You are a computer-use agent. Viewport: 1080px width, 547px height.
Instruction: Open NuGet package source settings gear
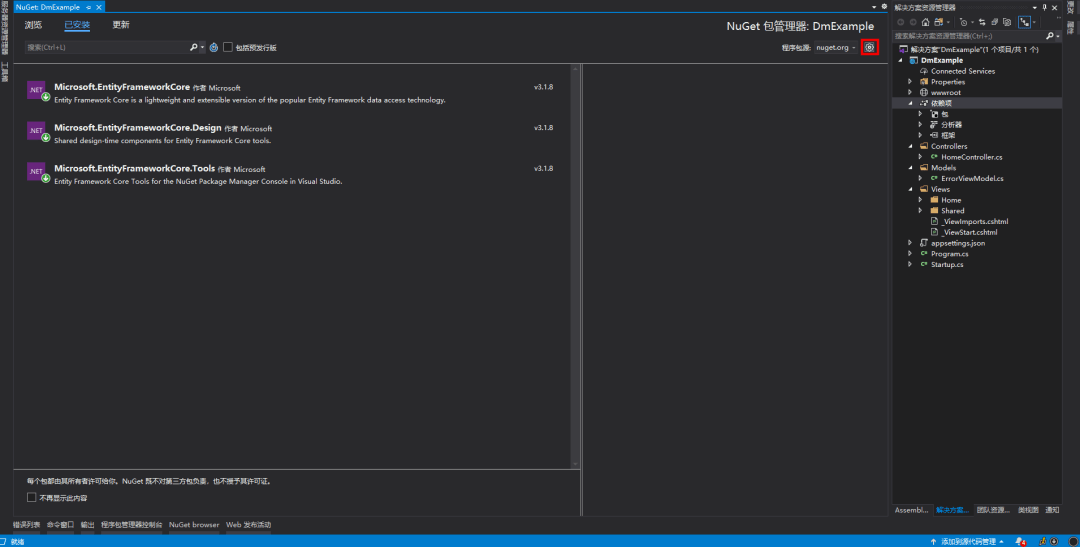click(869, 47)
